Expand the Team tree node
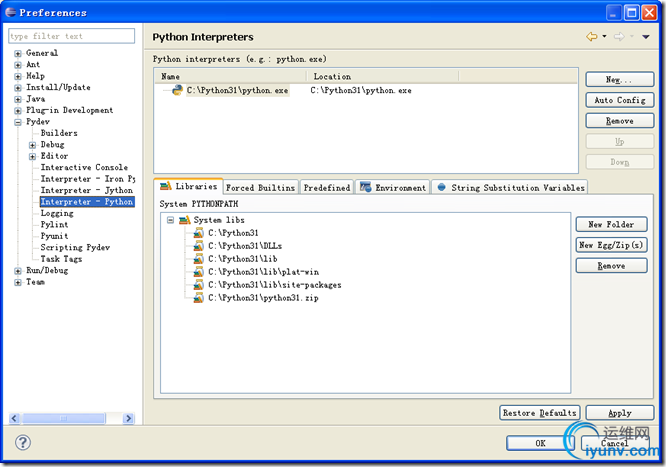Viewport: 666px width, 467px height. (17, 282)
